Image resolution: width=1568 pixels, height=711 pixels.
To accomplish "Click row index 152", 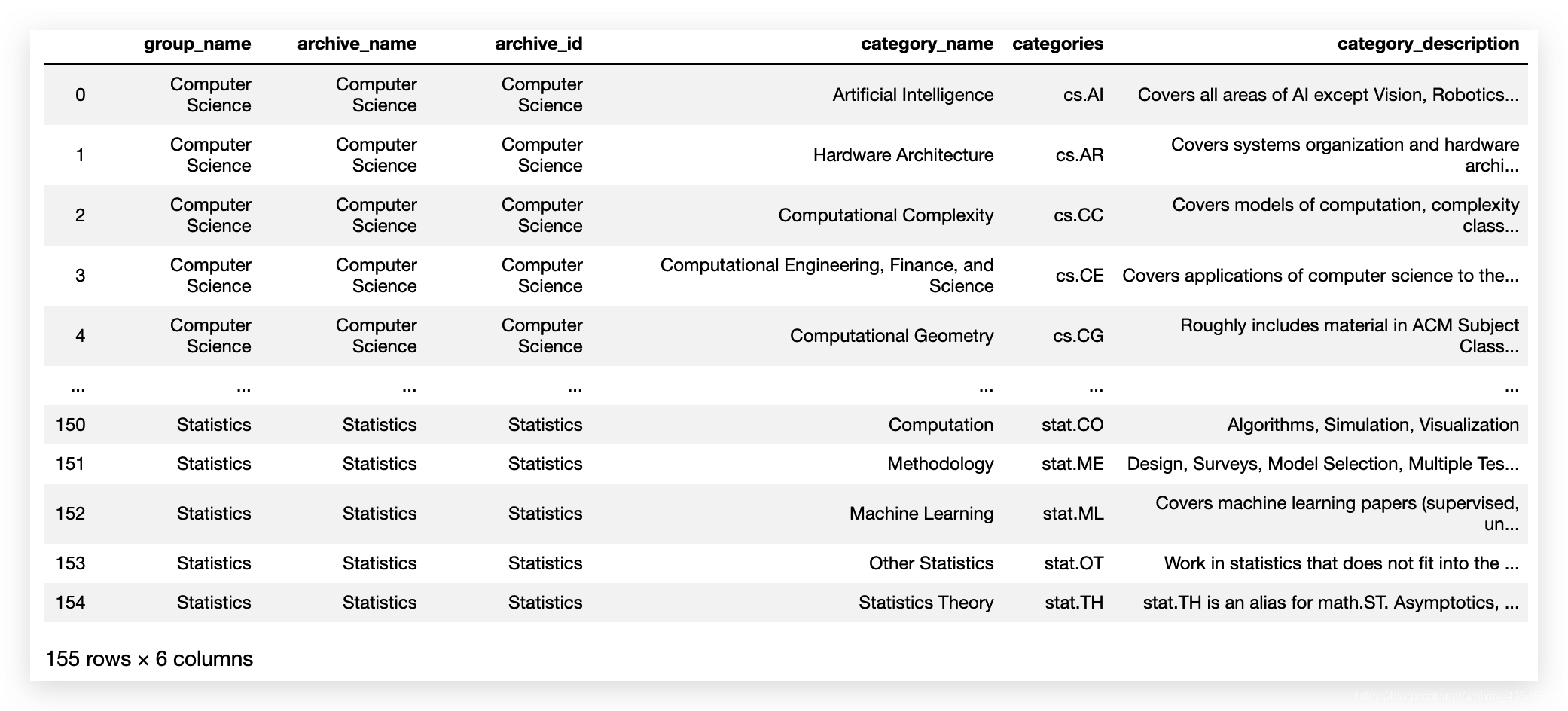I will click(x=71, y=514).
